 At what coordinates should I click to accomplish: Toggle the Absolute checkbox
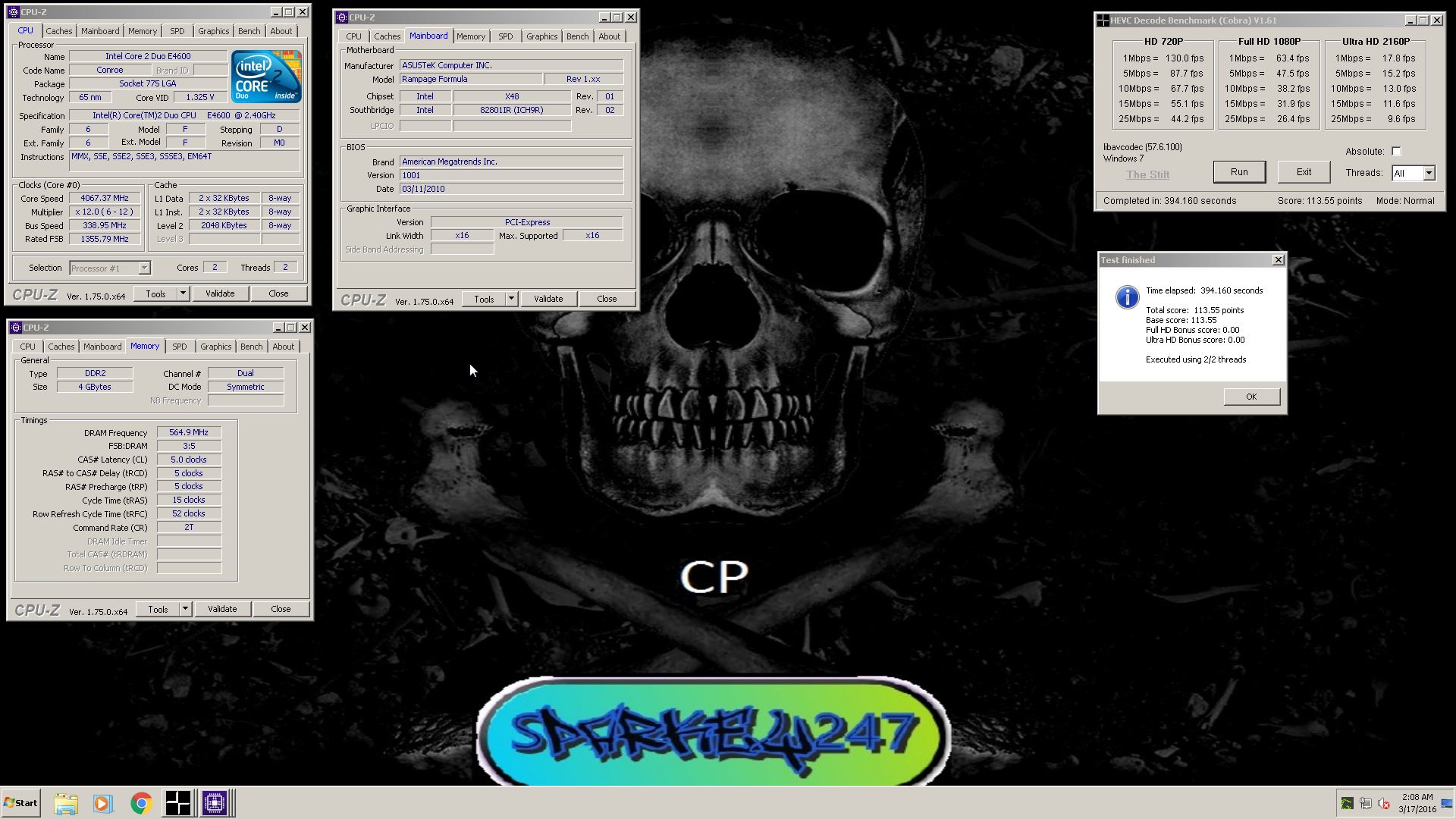(x=1396, y=152)
